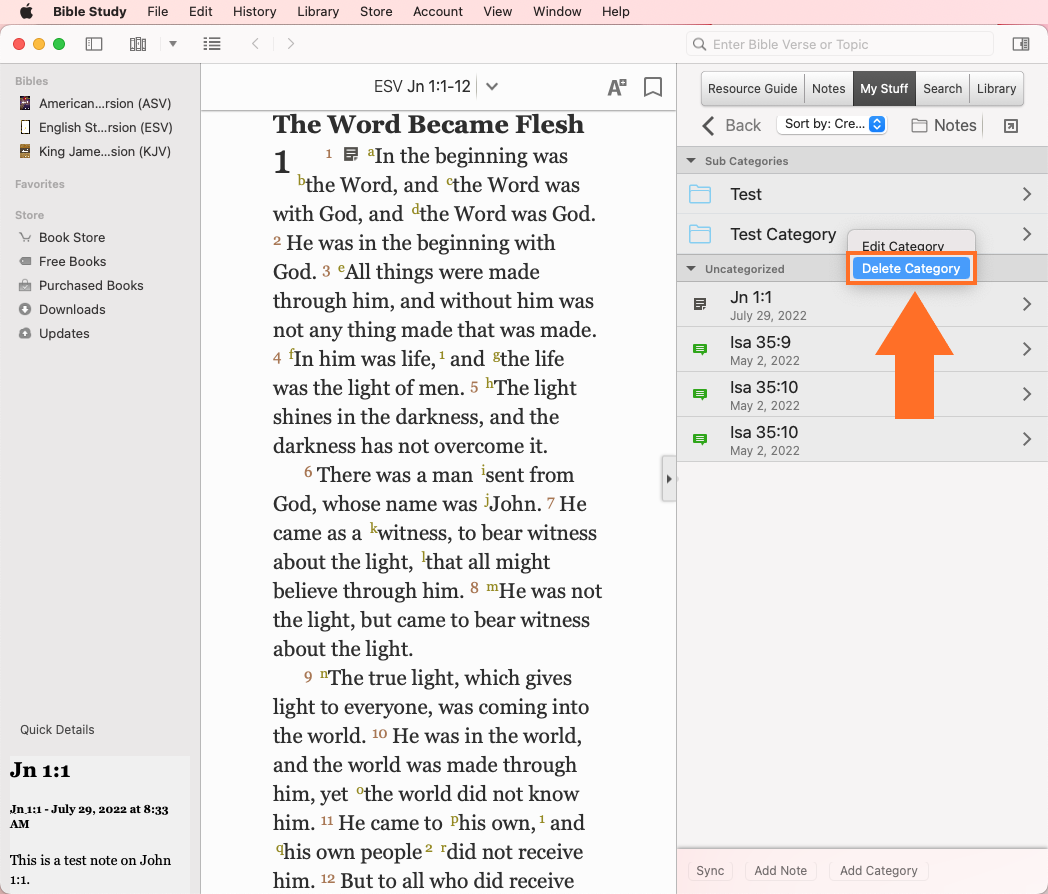
Task: Click the note icon beside verse 1
Action: point(351,154)
